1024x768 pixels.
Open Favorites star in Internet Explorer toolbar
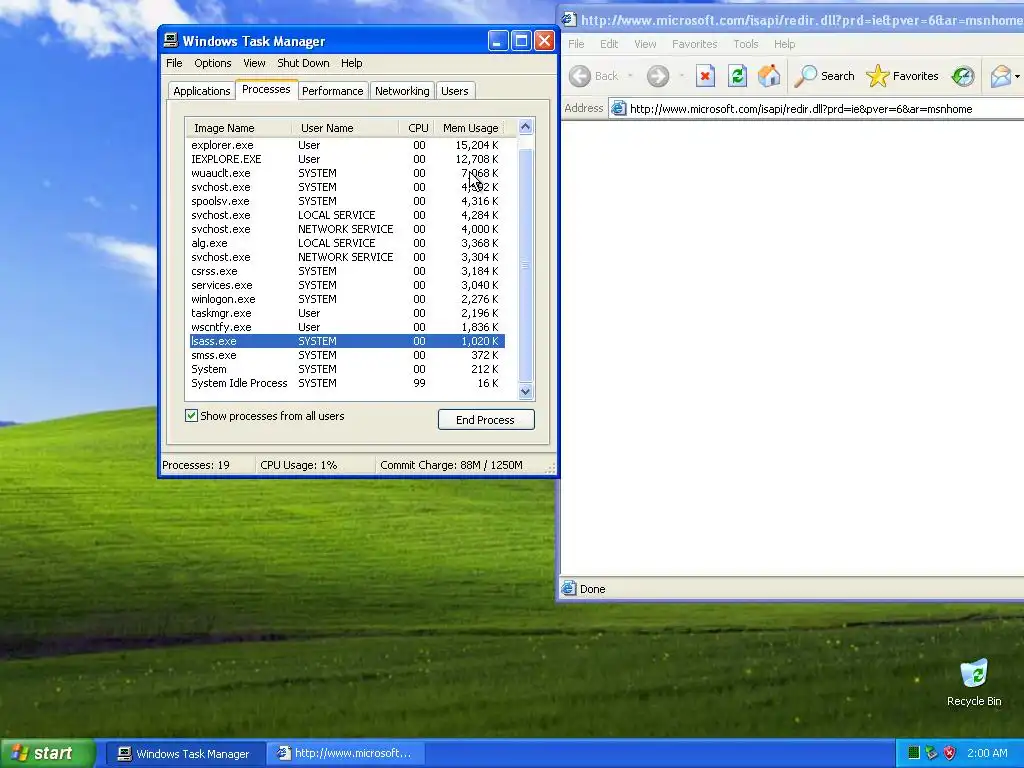click(x=902, y=76)
